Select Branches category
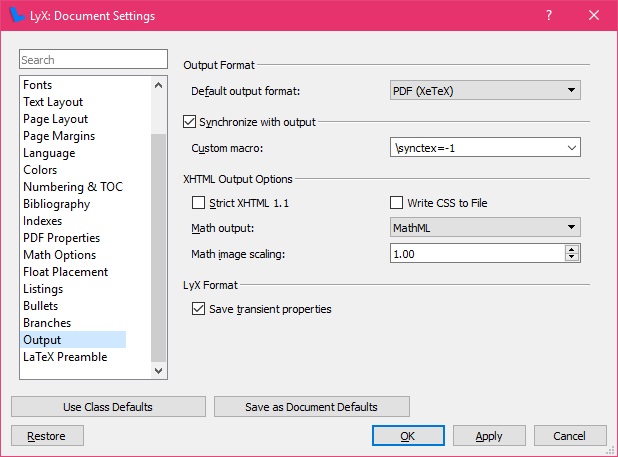This screenshot has width=618, height=457. (x=47, y=323)
